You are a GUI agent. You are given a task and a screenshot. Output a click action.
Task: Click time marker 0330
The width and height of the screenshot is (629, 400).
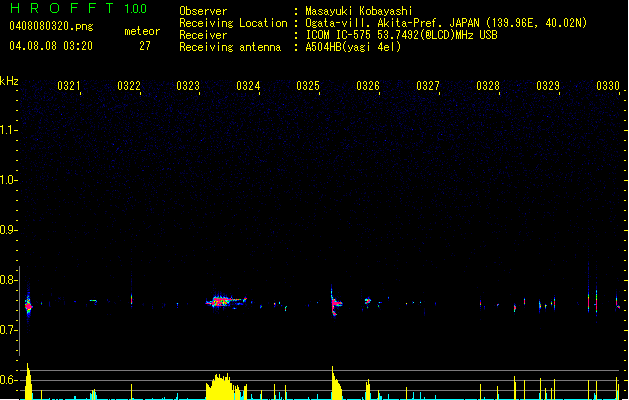(x=608, y=86)
